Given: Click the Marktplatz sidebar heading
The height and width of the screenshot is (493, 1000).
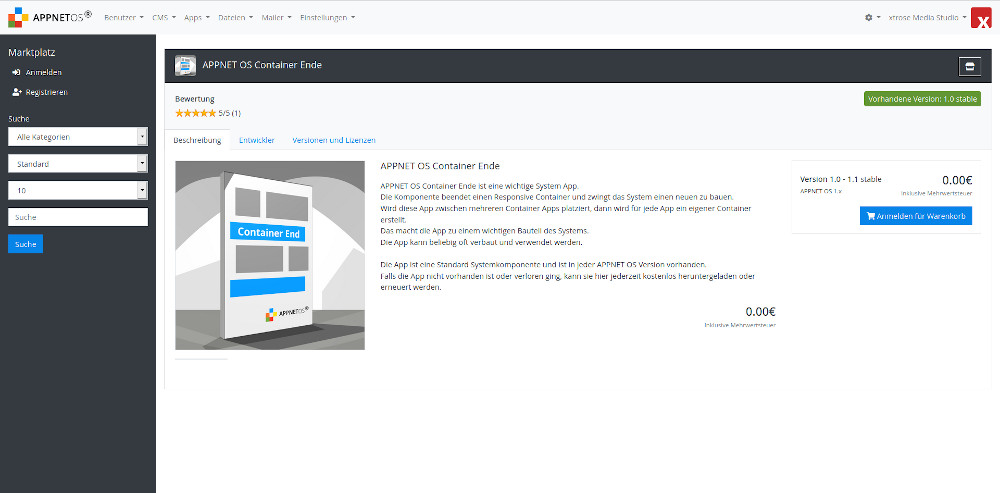Looking at the screenshot, I should coord(32,52).
